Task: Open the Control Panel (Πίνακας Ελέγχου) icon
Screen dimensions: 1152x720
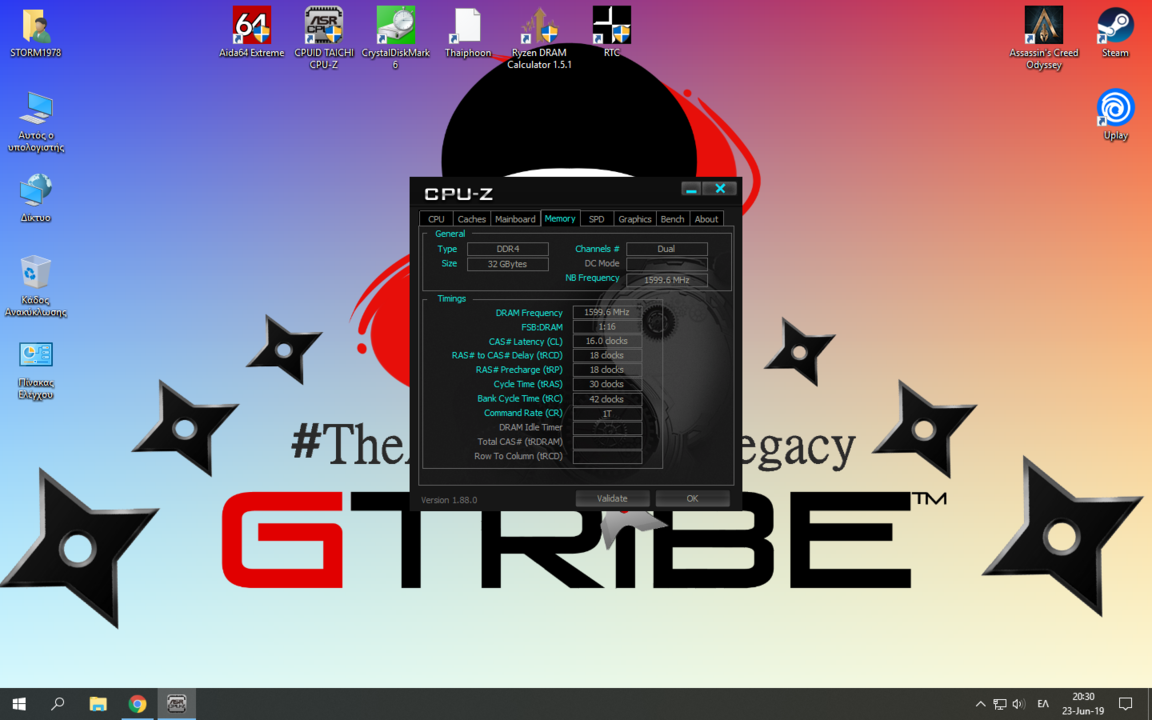Action: point(35,370)
